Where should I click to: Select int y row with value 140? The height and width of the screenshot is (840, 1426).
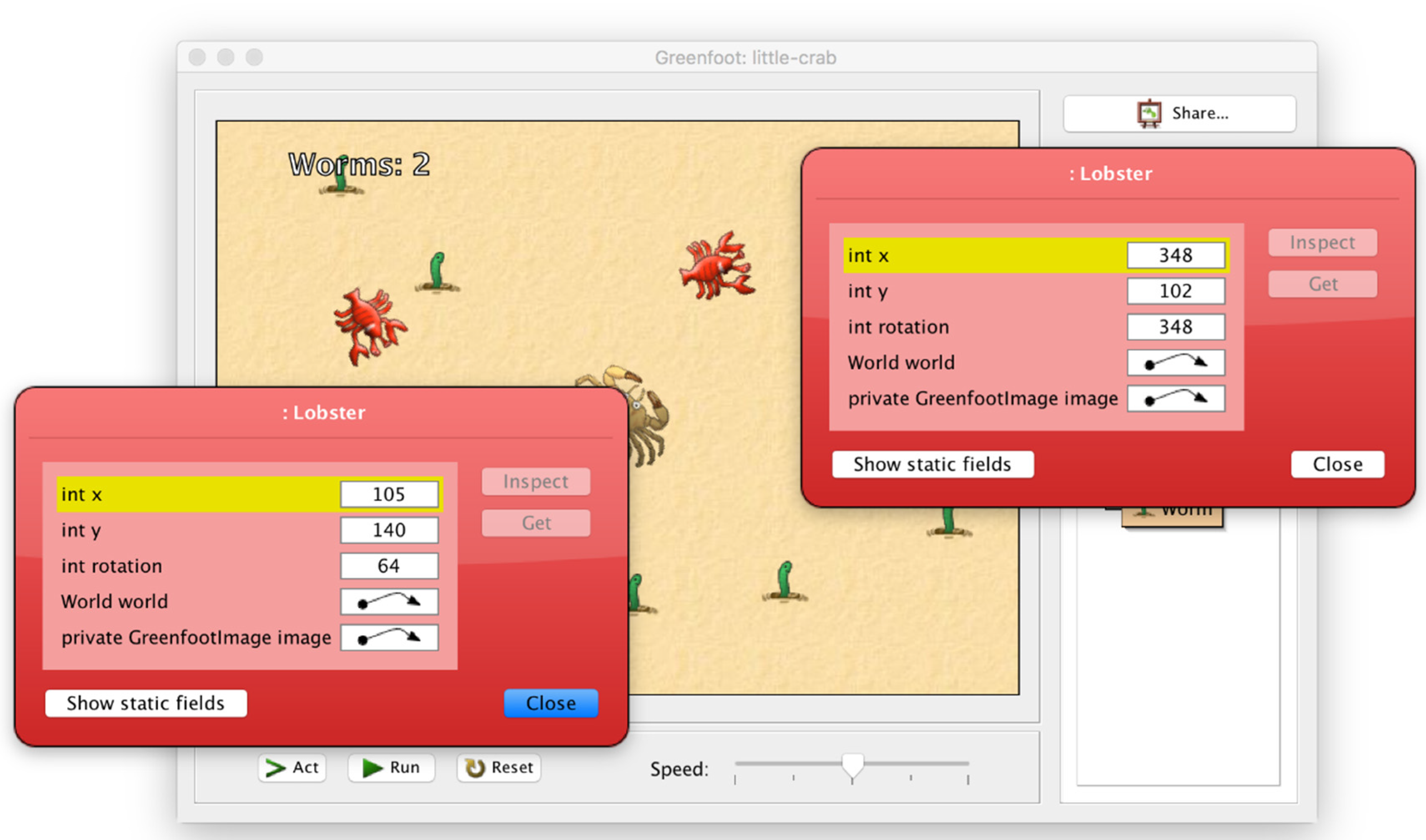pyautogui.click(x=249, y=531)
